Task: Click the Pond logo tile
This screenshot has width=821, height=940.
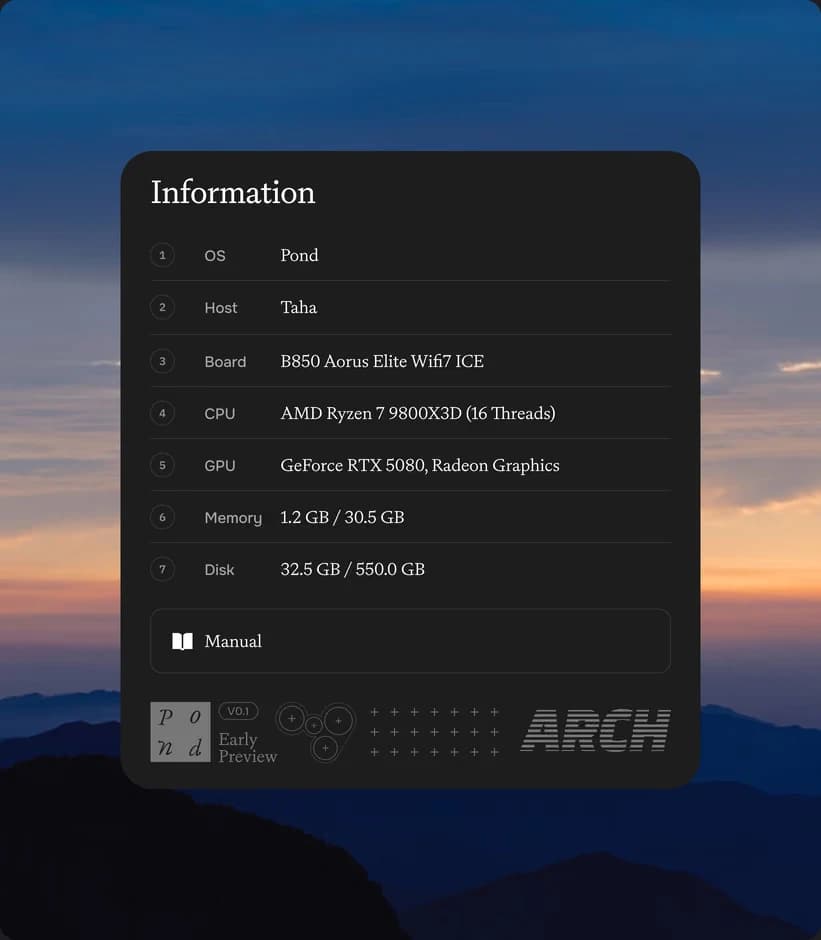Action: [180, 732]
